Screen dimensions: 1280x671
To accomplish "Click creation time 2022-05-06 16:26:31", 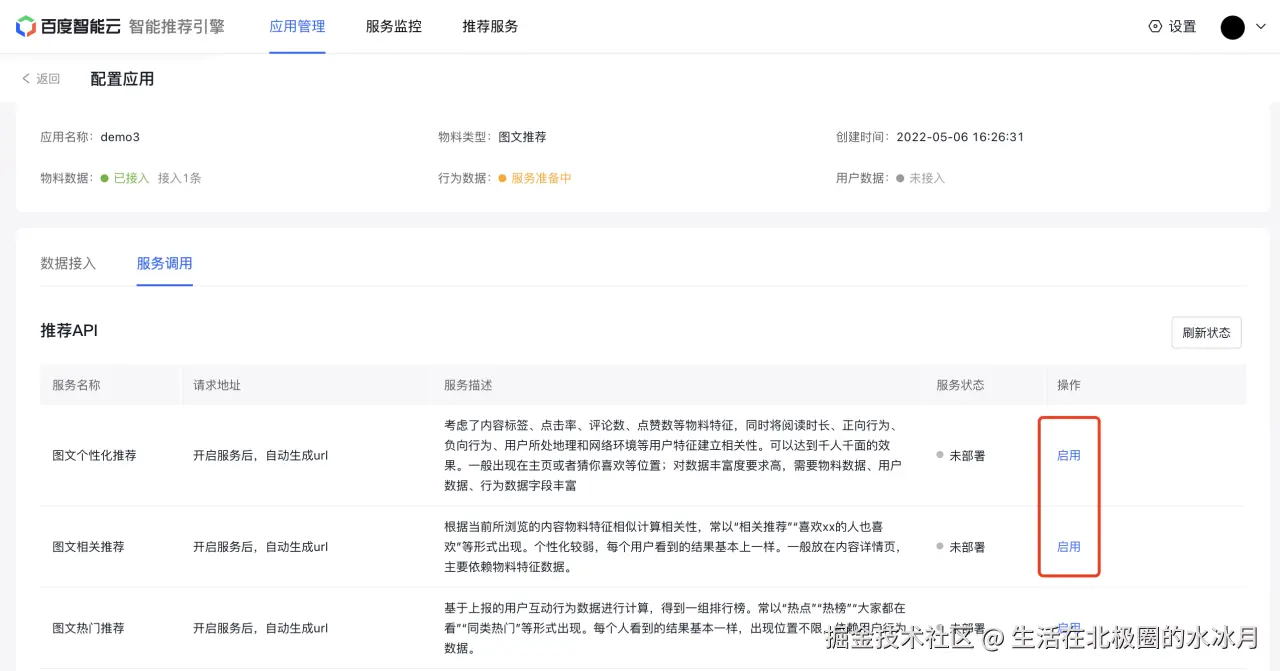I will (x=960, y=137).
